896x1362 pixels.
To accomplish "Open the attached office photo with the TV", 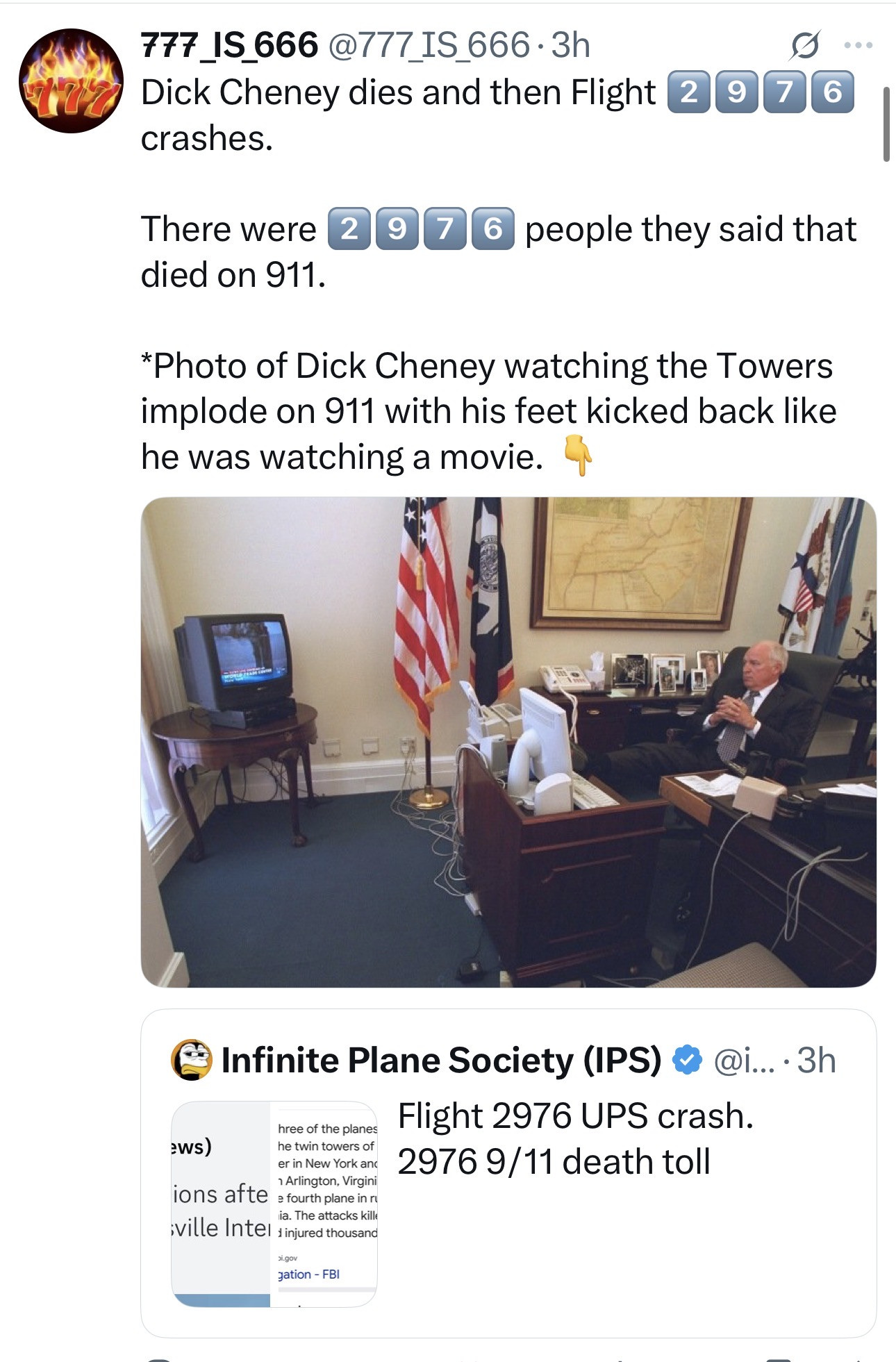I will pos(508,742).
